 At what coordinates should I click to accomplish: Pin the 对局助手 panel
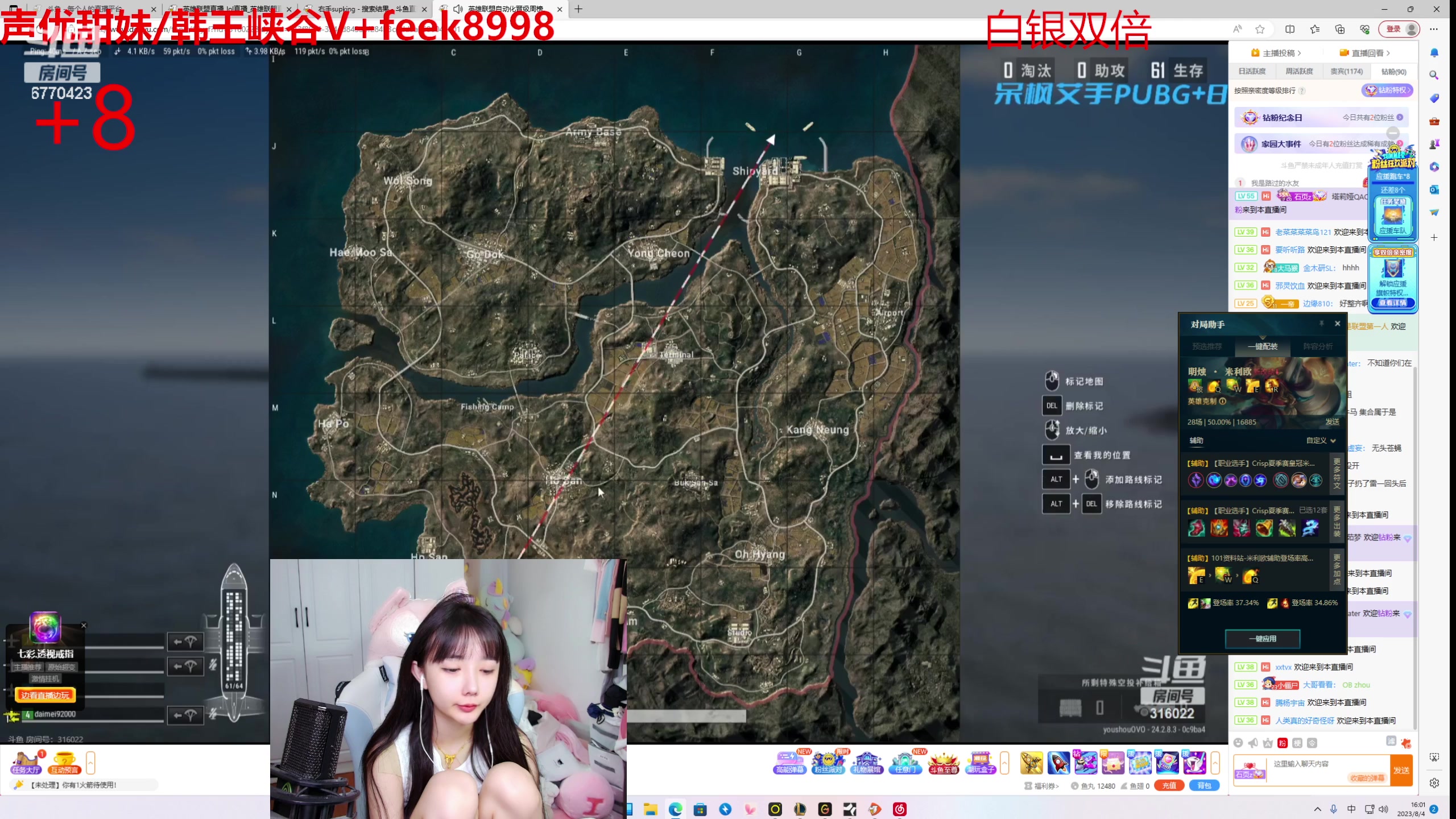(x=1322, y=323)
